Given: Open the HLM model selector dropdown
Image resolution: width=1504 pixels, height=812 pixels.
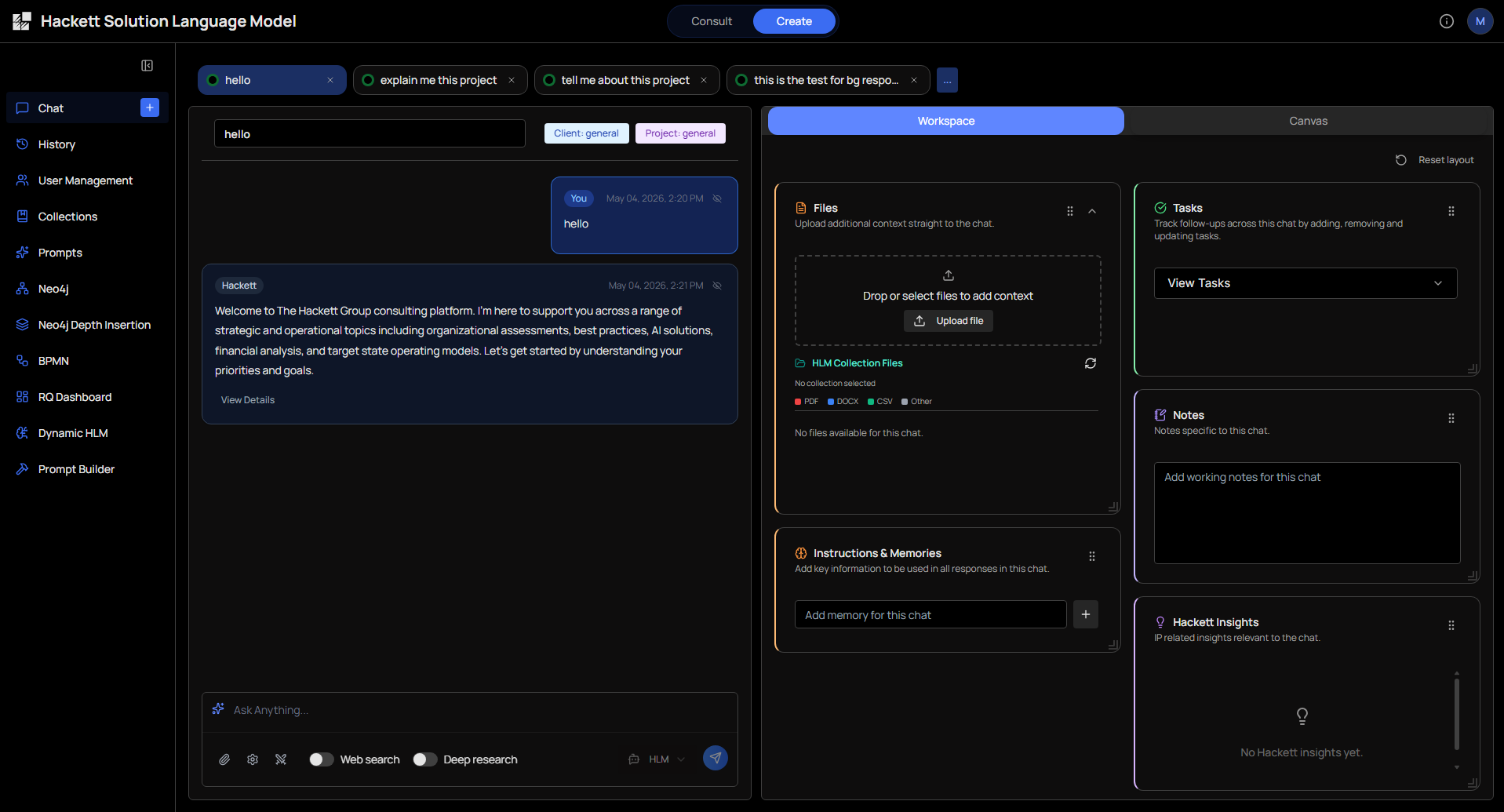Looking at the screenshot, I should click(657, 759).
